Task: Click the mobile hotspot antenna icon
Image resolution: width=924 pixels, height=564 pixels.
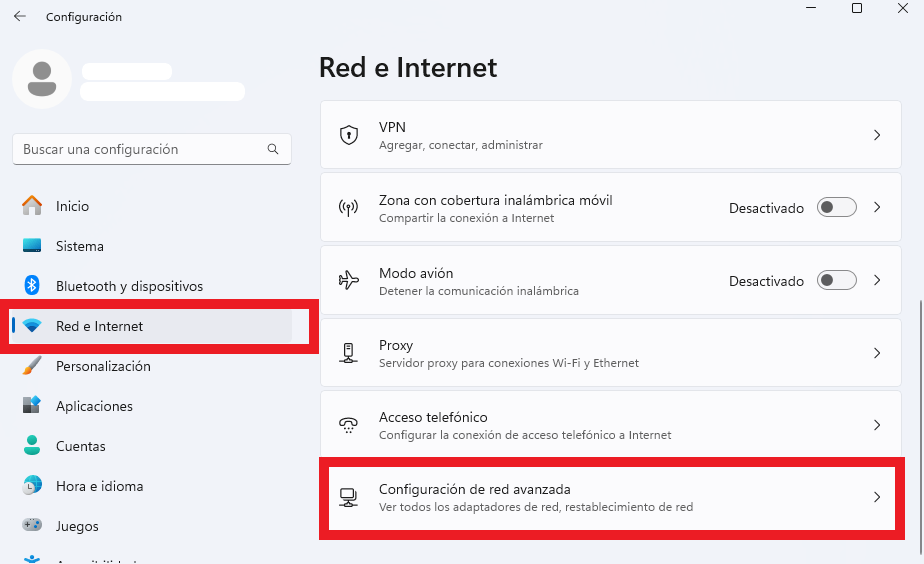Action: [348, 207]
